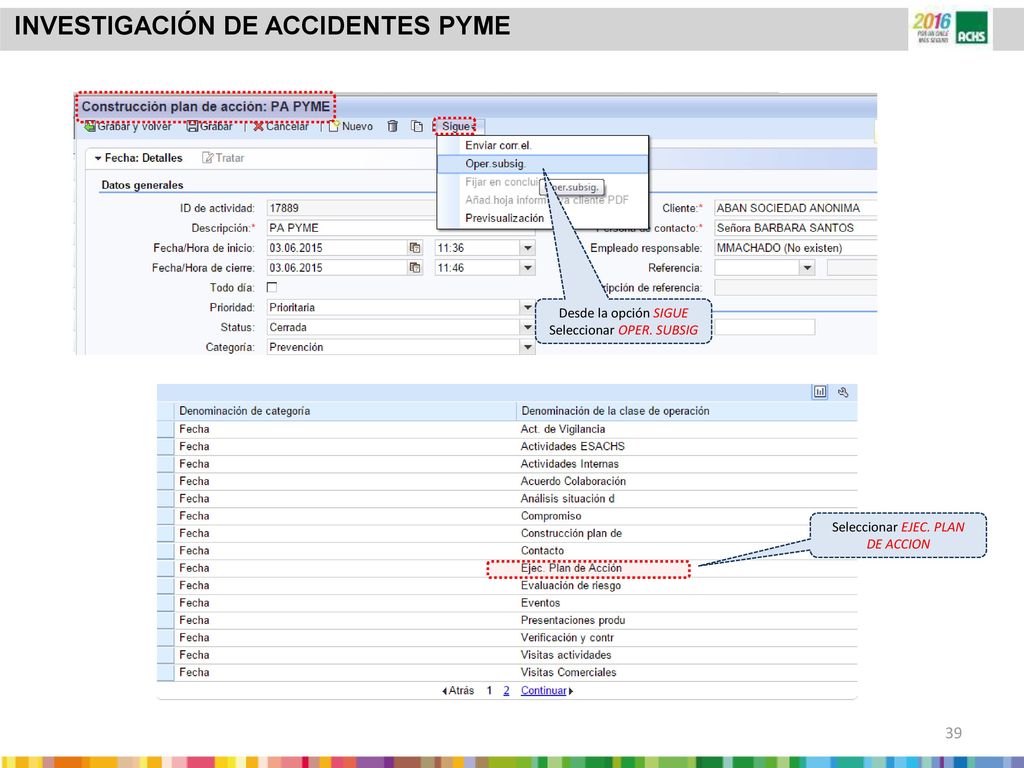Select the Eventos entry

(x=540, y=603)
